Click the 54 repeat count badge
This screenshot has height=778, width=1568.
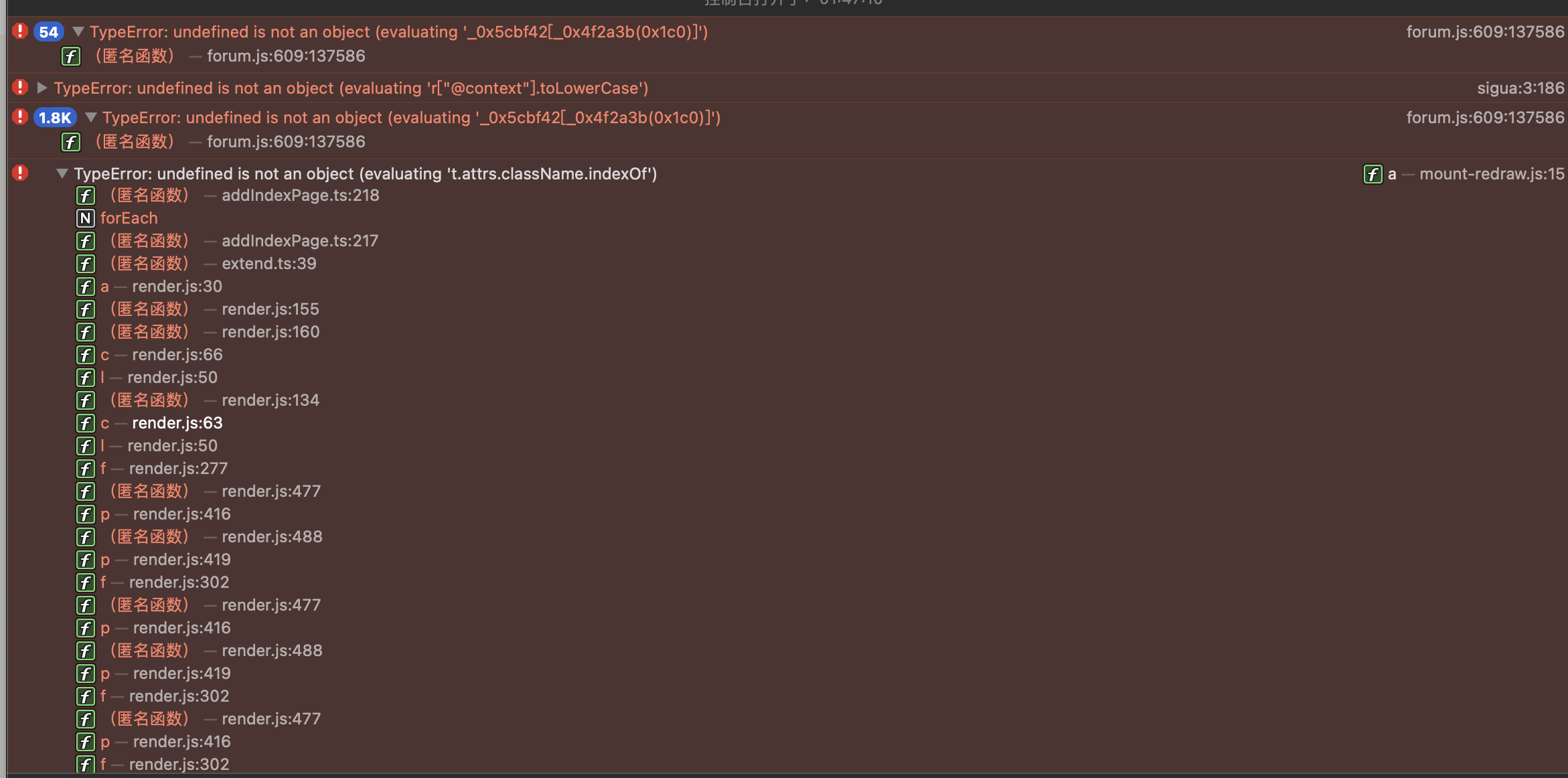point(49,32)
